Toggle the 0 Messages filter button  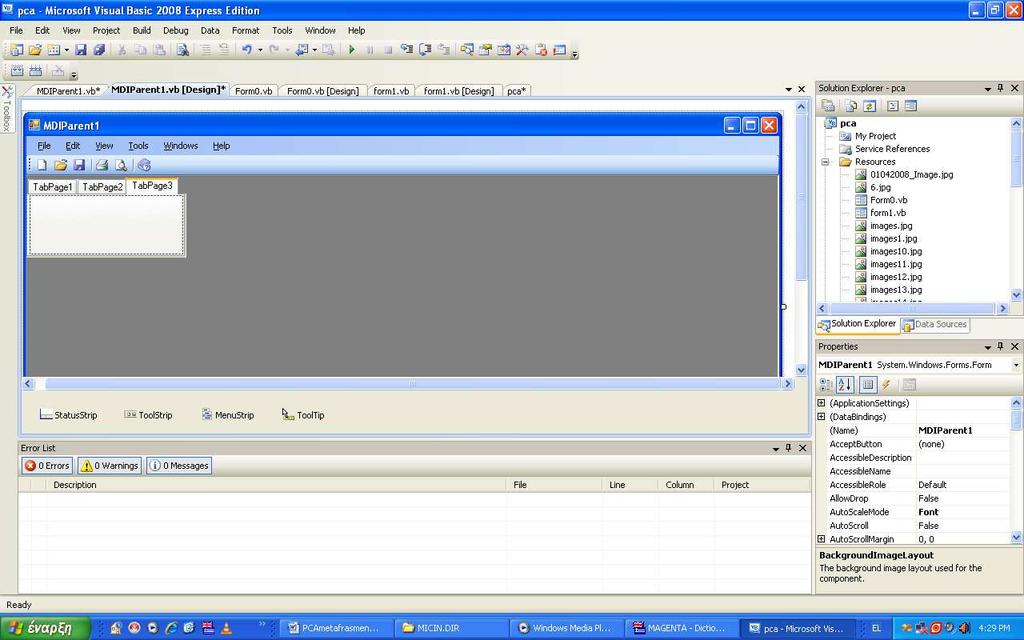click(179, 466)
